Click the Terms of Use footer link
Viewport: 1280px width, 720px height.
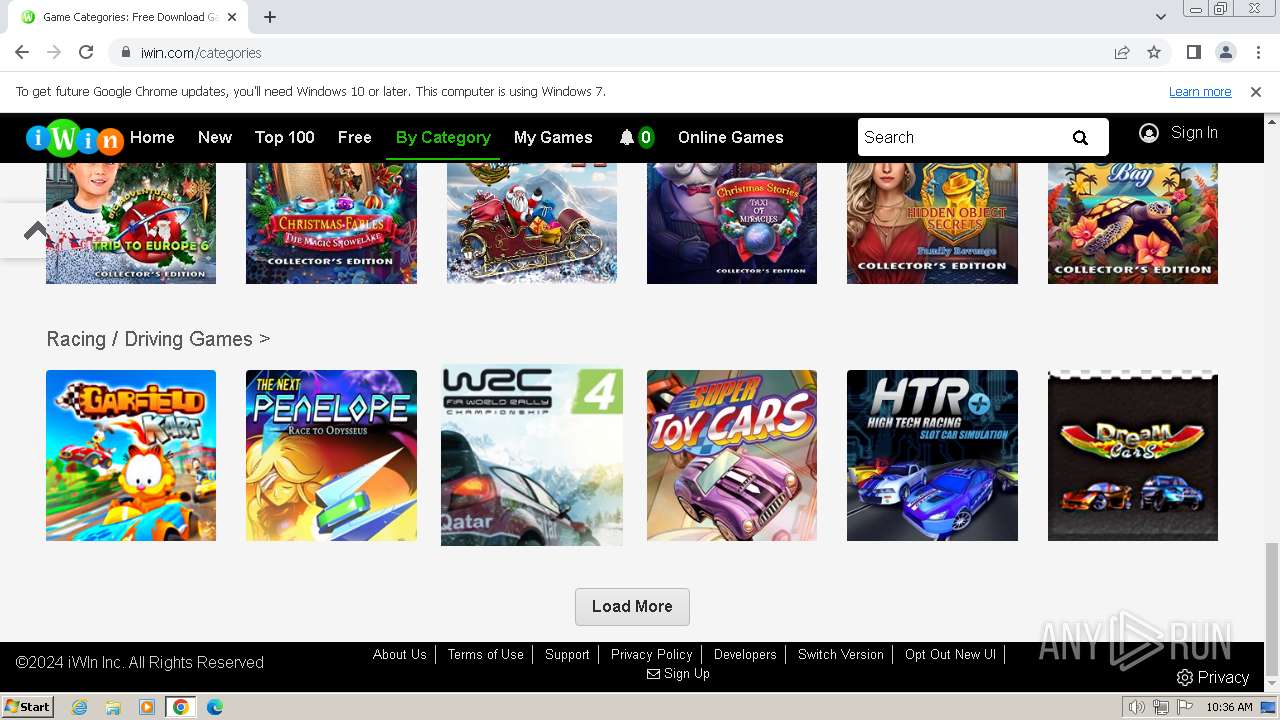click(486, 655)
